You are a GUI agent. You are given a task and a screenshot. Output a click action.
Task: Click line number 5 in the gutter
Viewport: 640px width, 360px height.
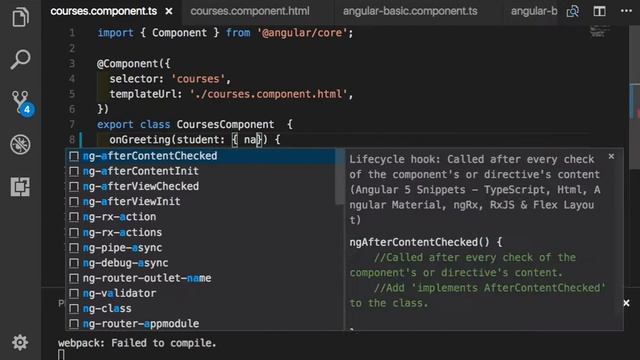[72, 94]
